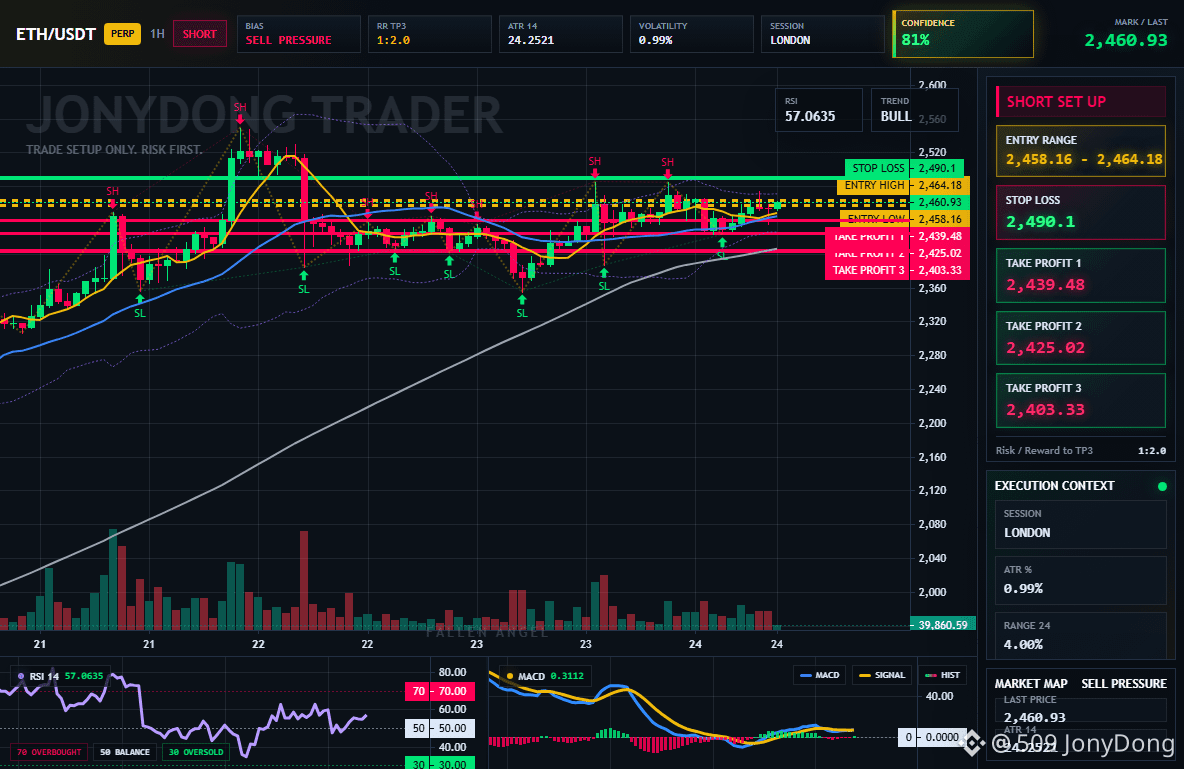Viewport: 1184px width, 769px height.
Task: Click the TAKE PROFIT 1 panel box
Action: [1081, 276]
